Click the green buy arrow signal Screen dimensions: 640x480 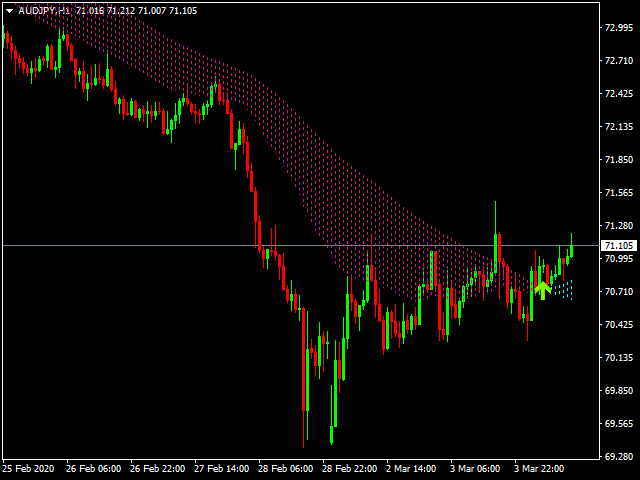542,290
